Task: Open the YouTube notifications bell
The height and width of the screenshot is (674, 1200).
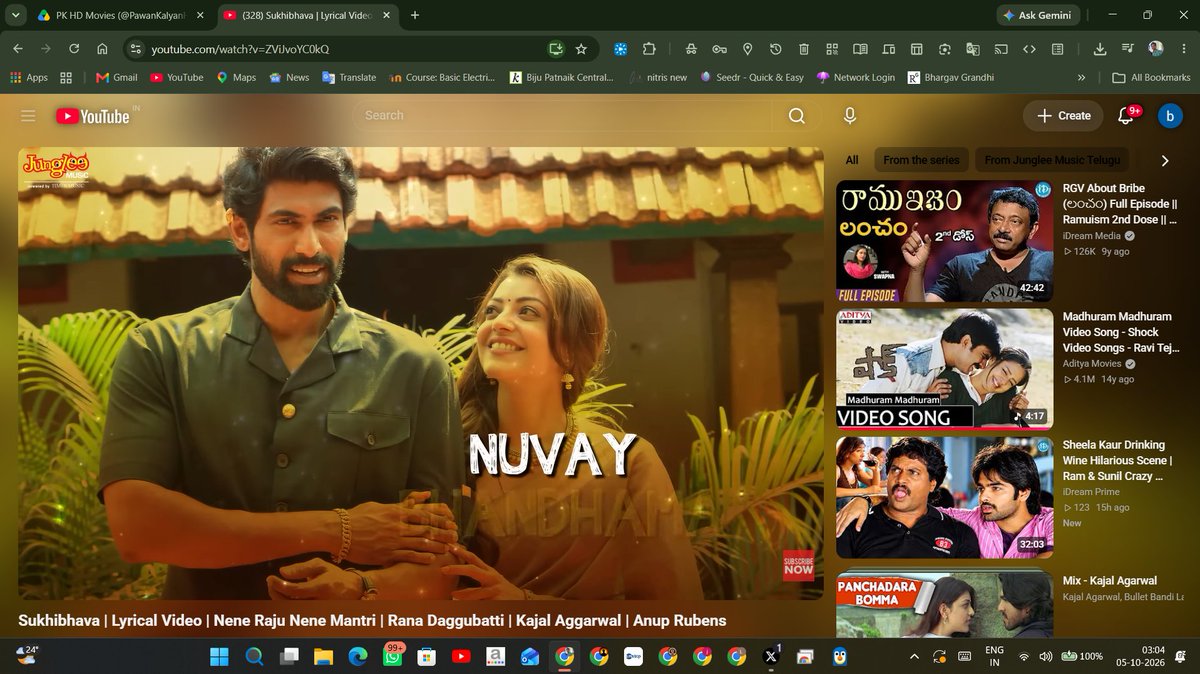Action: 1126,116
